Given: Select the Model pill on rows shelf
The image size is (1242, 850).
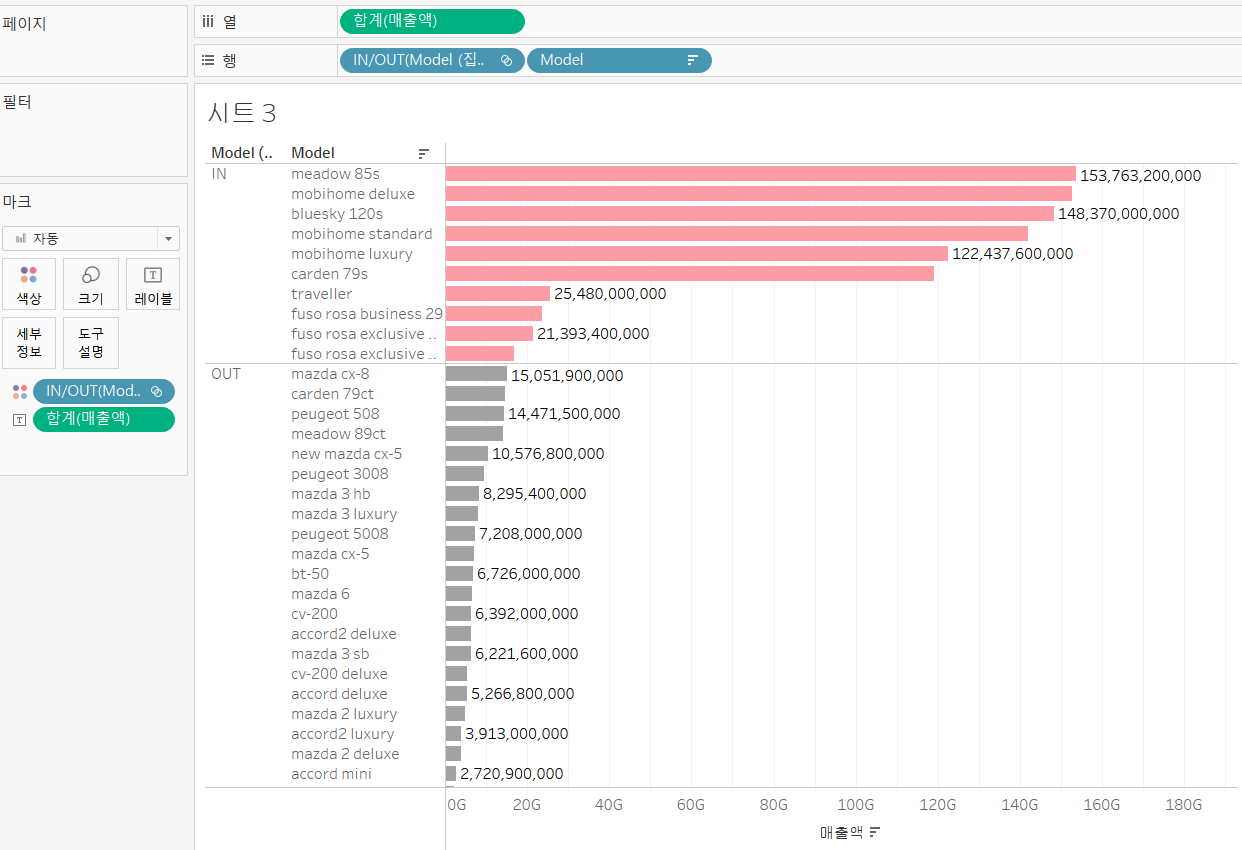Looking at the screenshot, I should coord(619,60).
